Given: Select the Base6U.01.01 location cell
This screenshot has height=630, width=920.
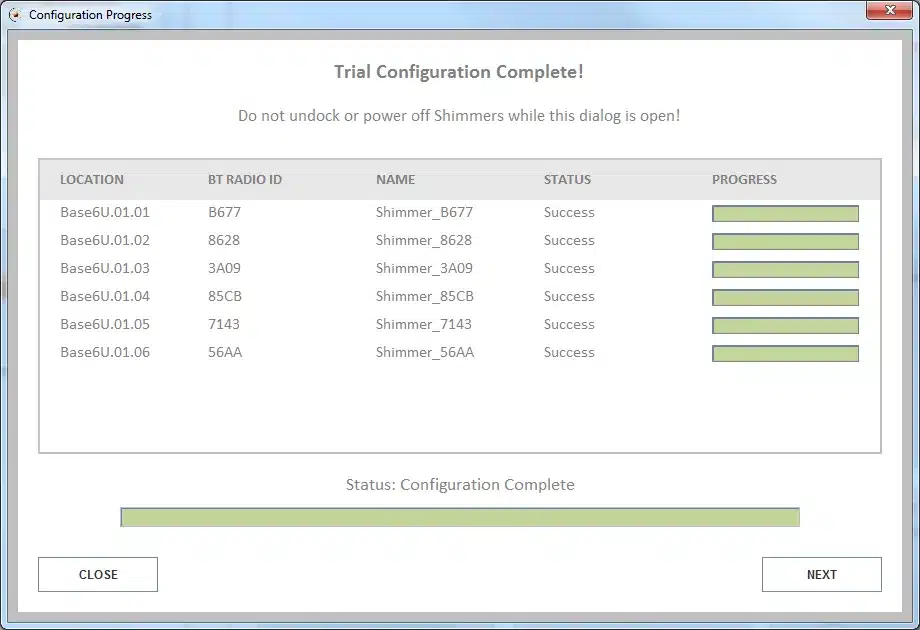Looking at the screenshot, I should (105, 212).
